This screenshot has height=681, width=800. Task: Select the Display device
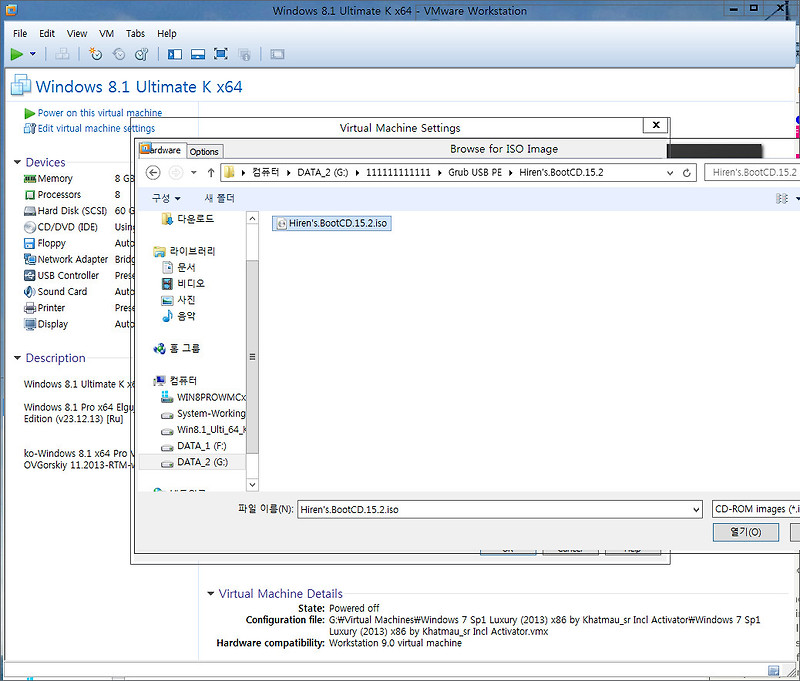[53, 324]
